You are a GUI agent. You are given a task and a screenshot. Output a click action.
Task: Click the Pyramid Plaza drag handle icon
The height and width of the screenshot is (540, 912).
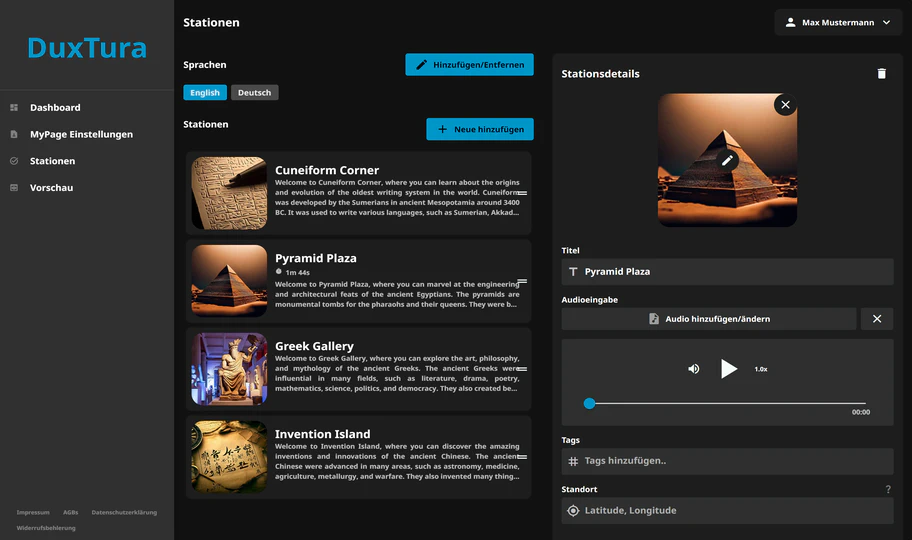coord(522,281)
